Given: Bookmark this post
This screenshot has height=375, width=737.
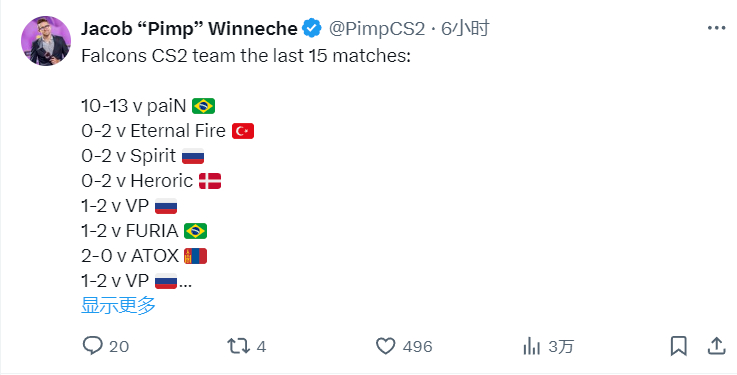Looking at the screenshot, I should 679,346.
